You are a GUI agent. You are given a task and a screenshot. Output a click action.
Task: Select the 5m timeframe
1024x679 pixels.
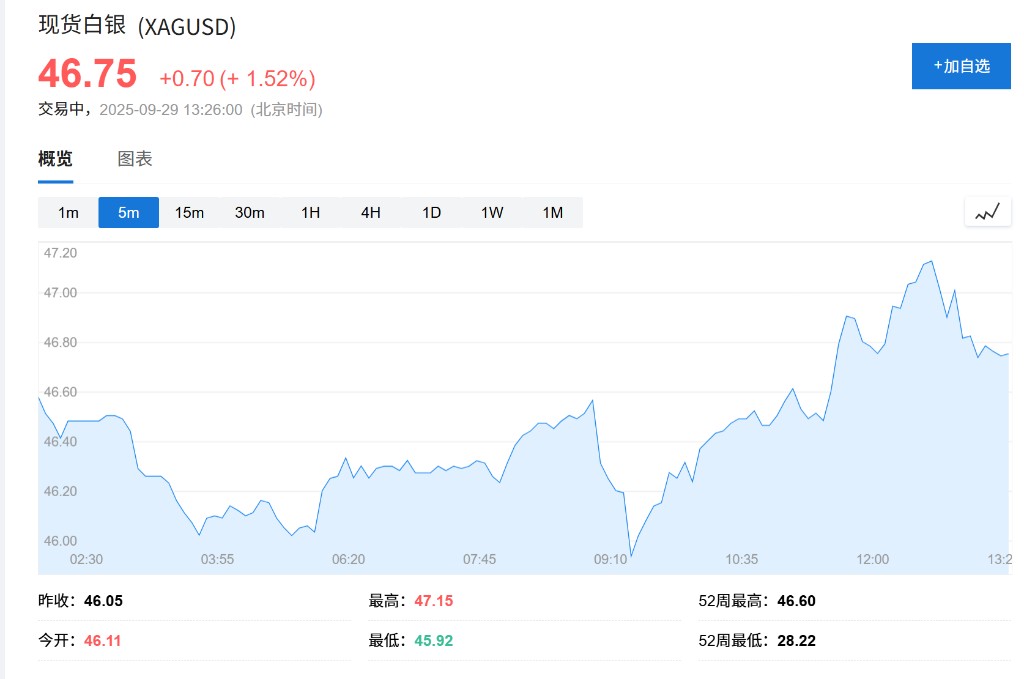(128, 213)
